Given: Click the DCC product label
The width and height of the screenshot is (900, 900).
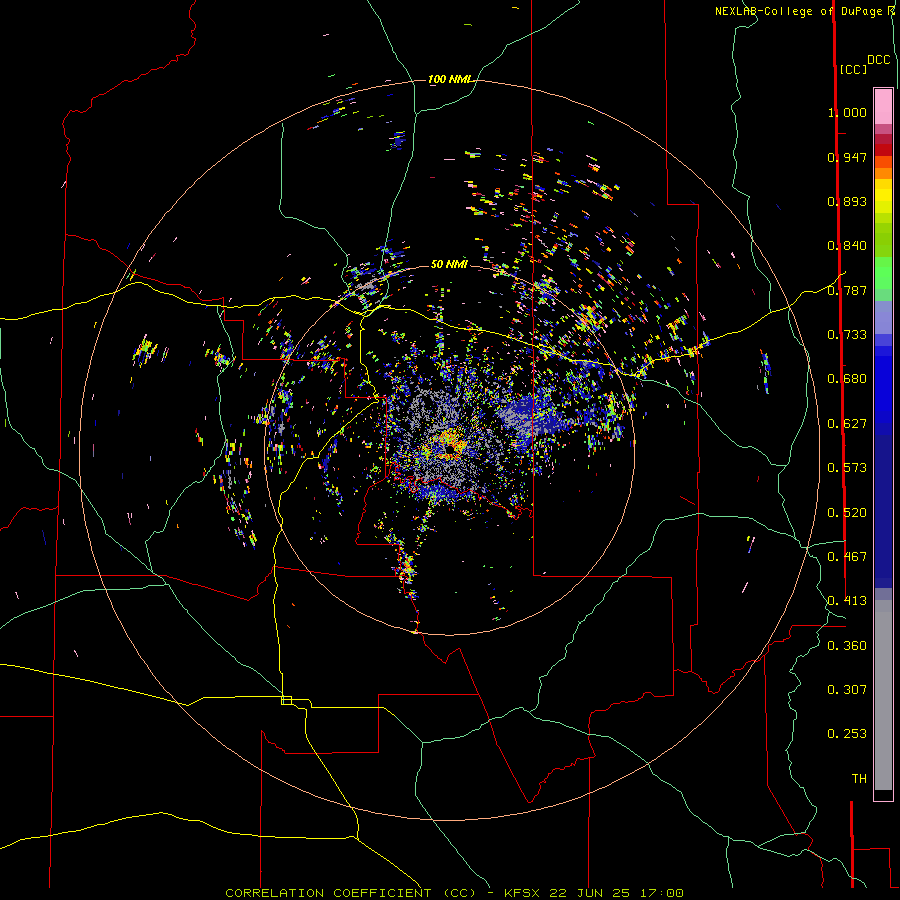Looking at the screenshot, I should (878, 60).
